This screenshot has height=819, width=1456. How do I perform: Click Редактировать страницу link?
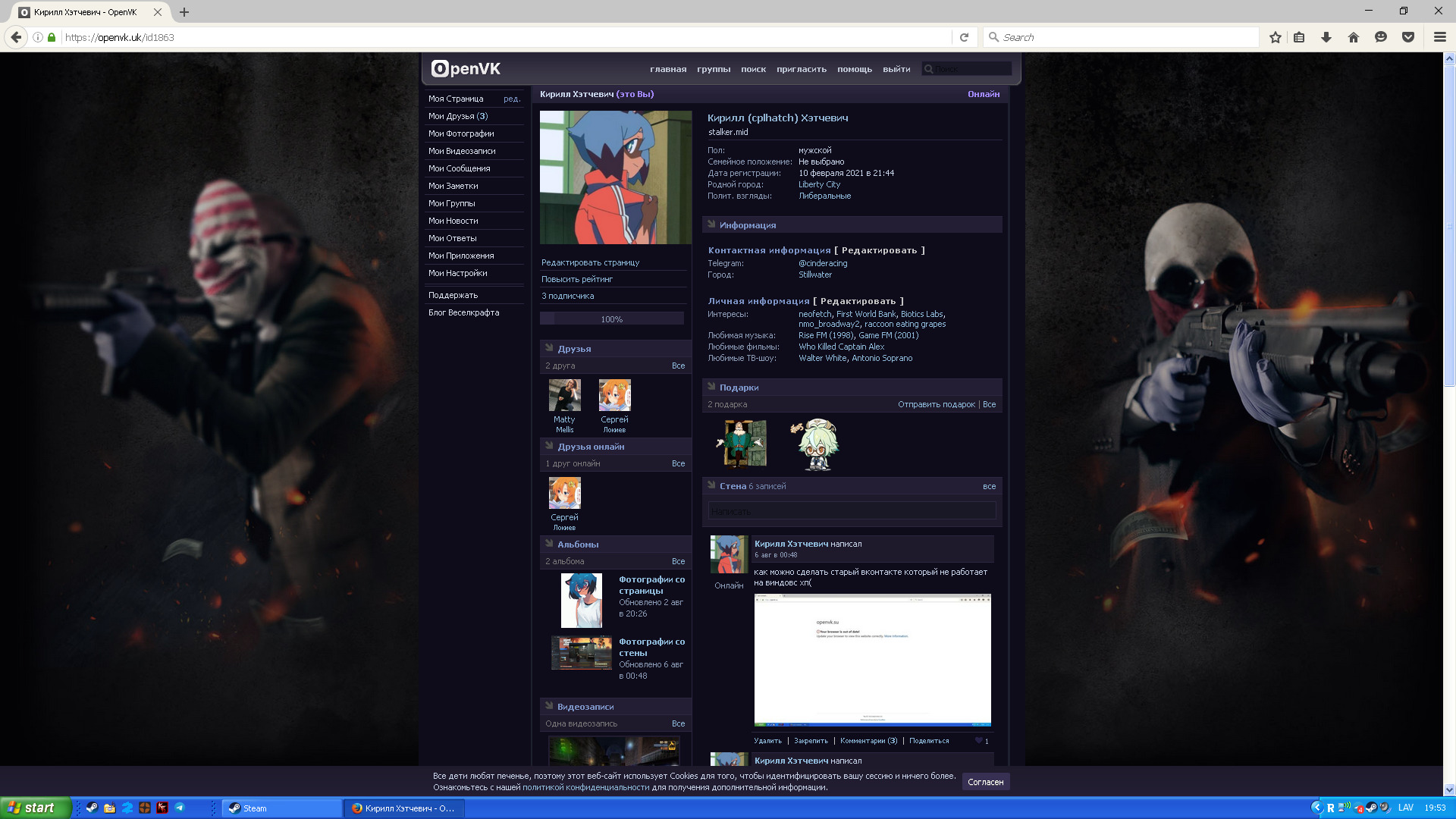(x=590, y=262)
